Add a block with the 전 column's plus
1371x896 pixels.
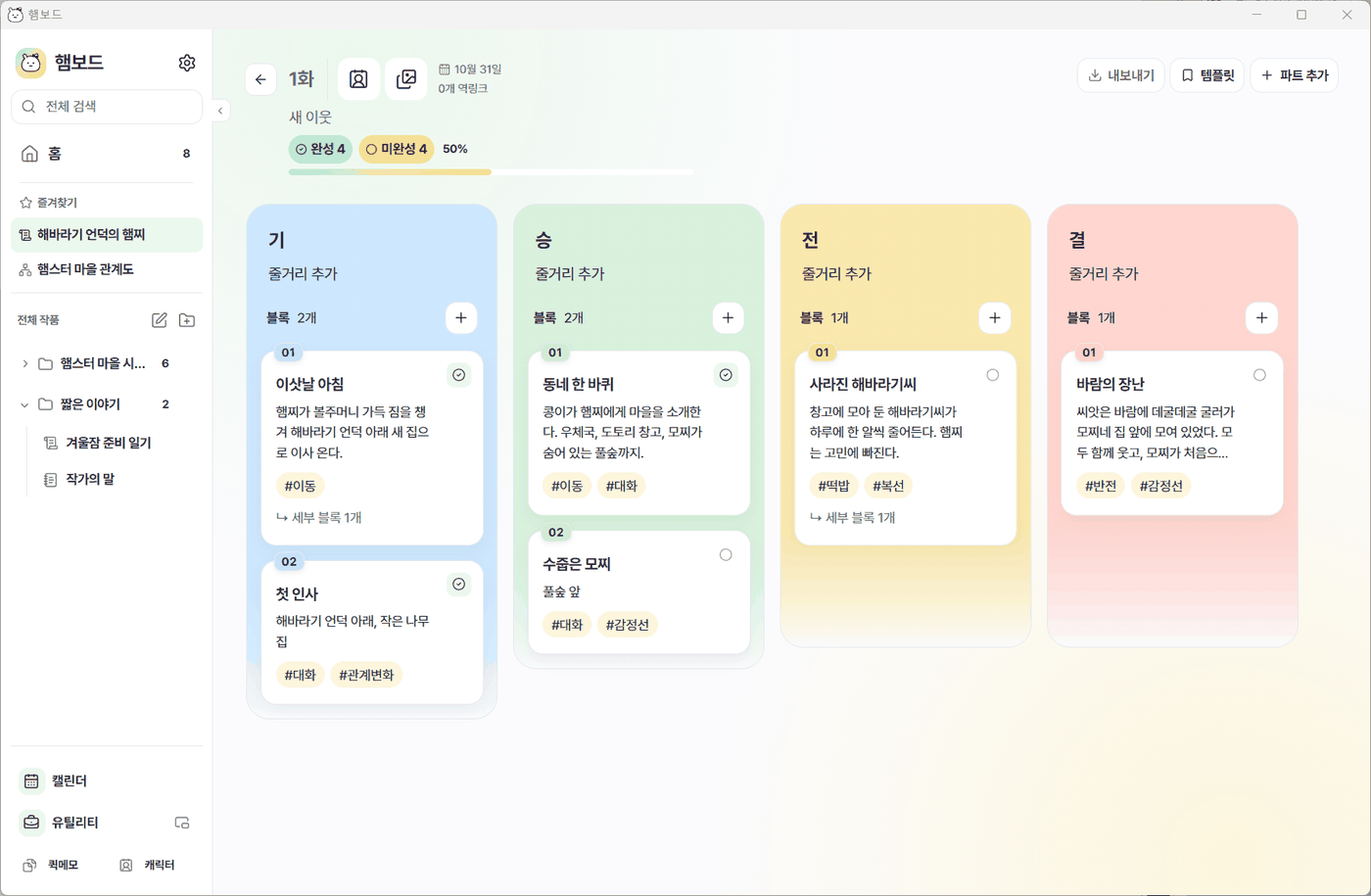coord(995,317)
